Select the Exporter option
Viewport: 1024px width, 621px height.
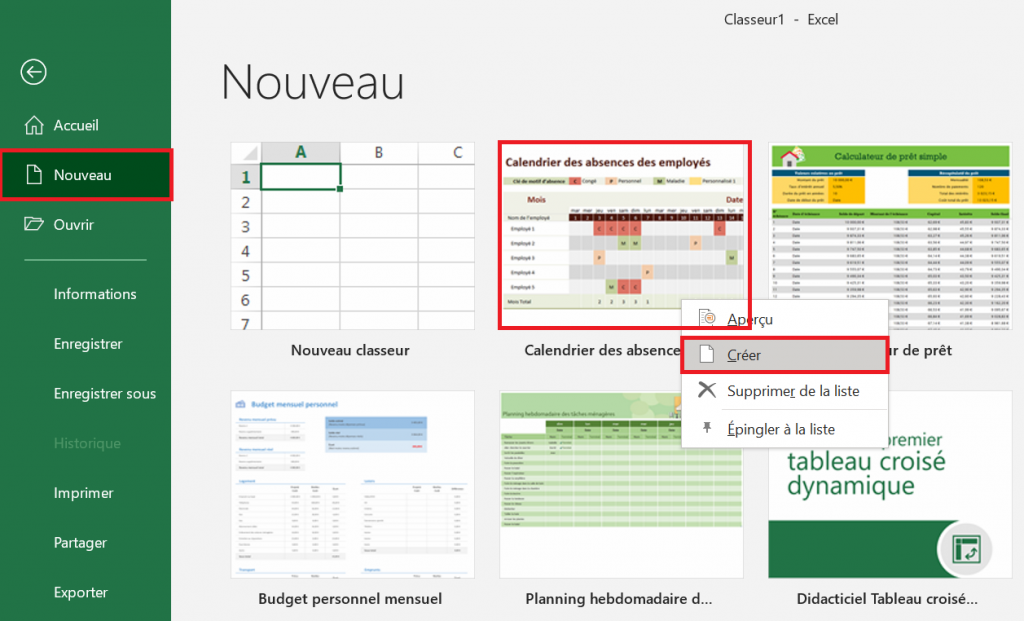coord(84,593)
